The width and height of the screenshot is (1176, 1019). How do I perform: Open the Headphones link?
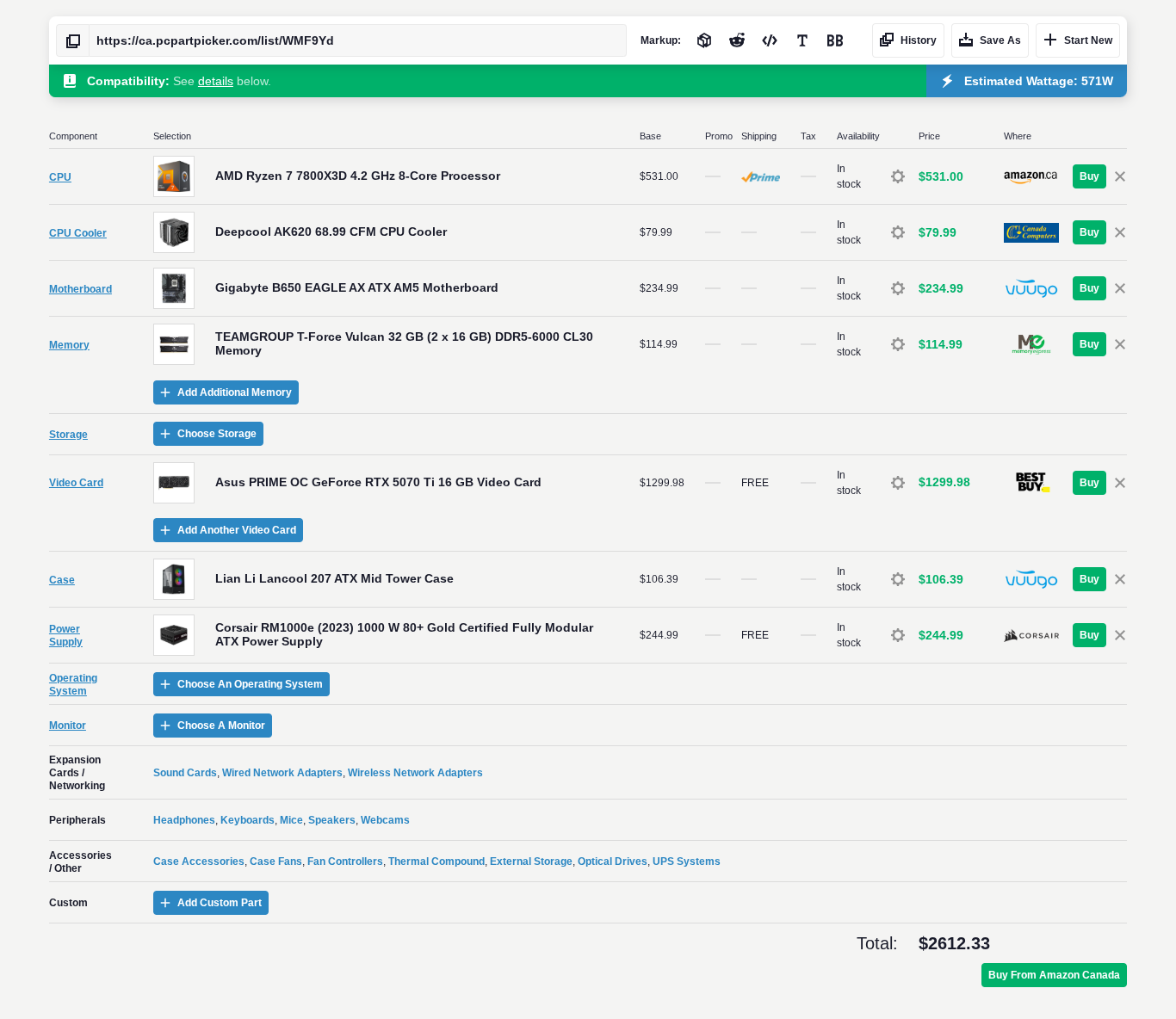point(184,820)
